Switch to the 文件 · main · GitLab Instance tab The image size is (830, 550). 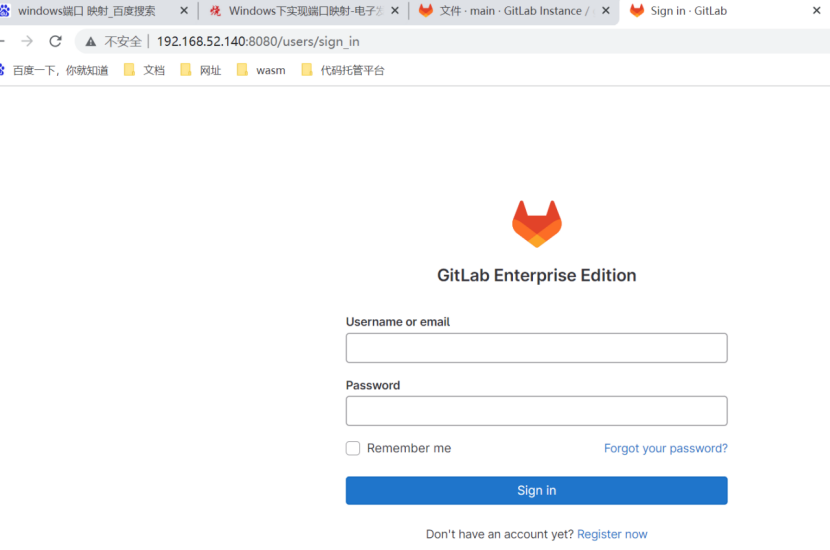pos(513,11)
